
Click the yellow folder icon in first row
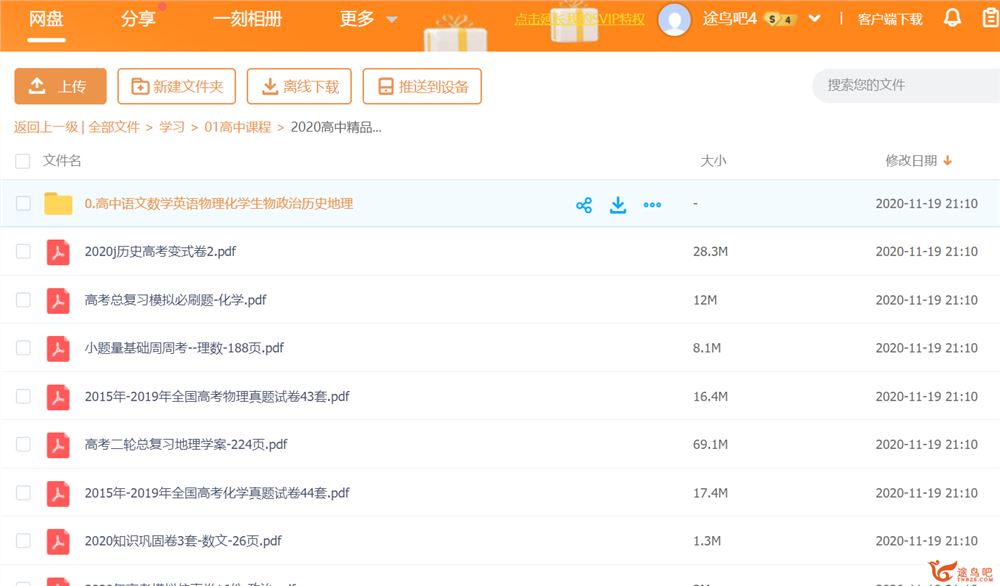pos(59,204)
